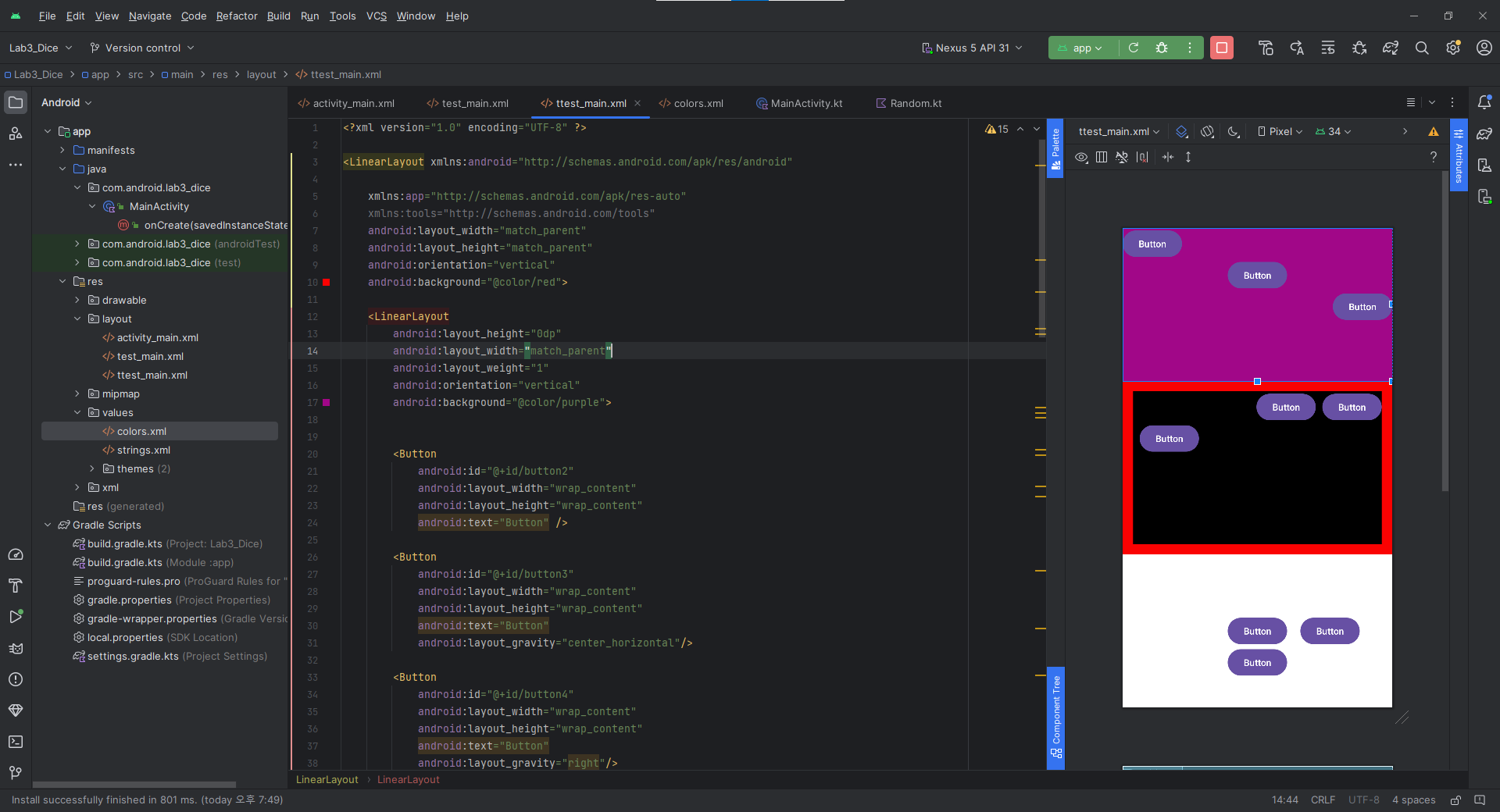
Task: Click Apply Code Changes icon
Action: [1328, 48]
